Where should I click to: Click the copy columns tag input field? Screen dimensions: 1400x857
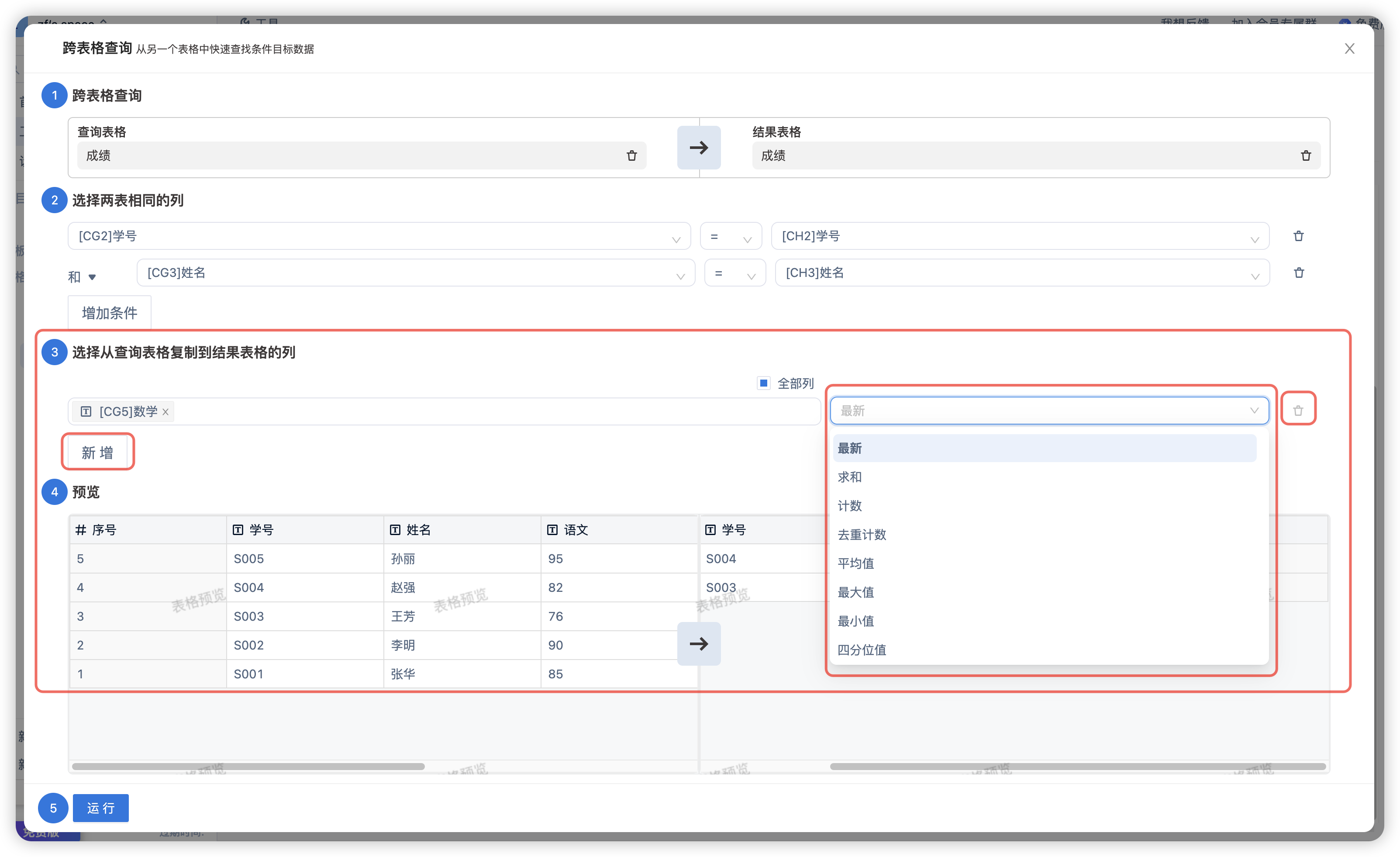pos(444,411)
